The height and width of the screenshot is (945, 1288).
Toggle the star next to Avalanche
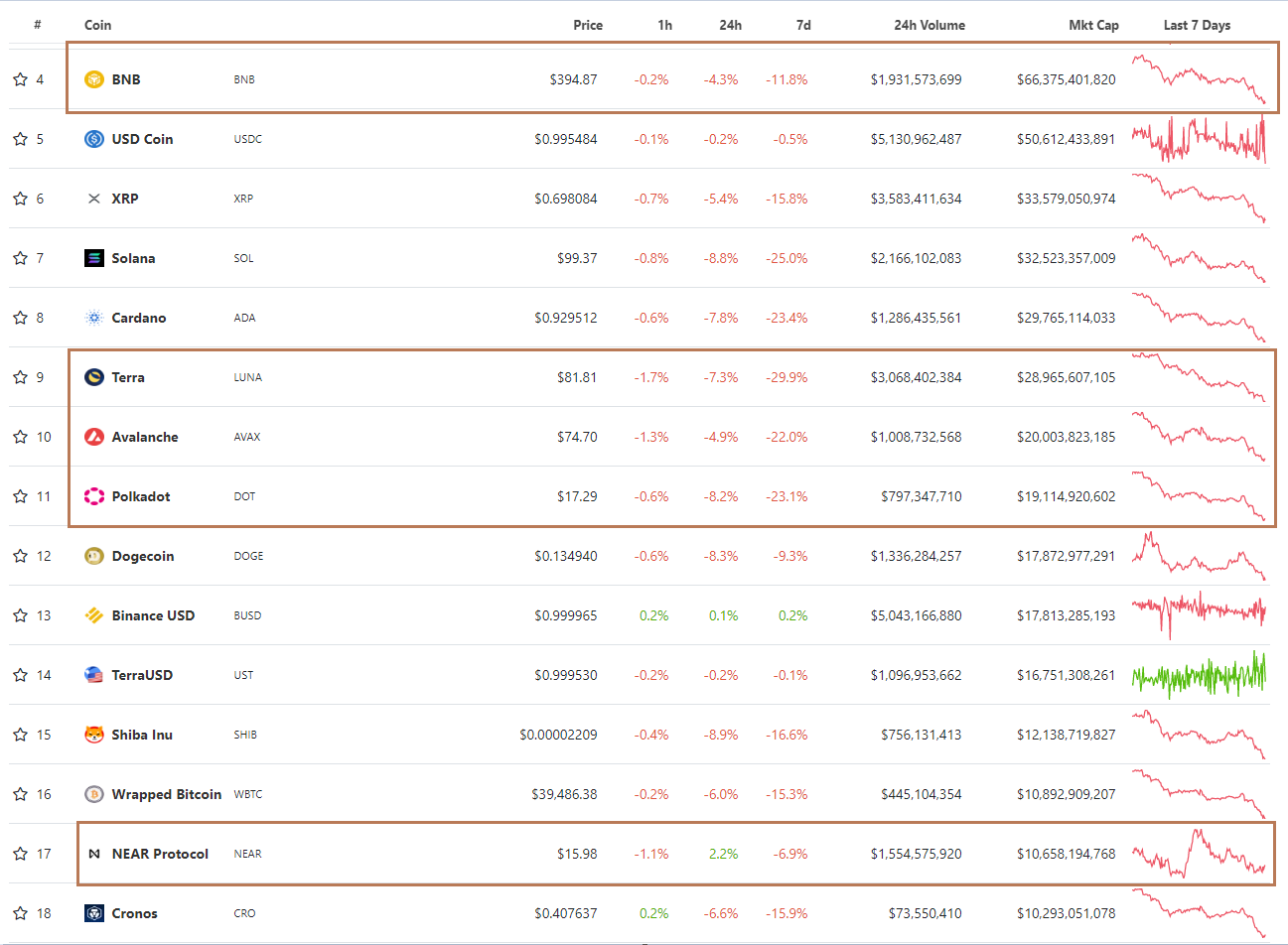(x=20, y=437)
